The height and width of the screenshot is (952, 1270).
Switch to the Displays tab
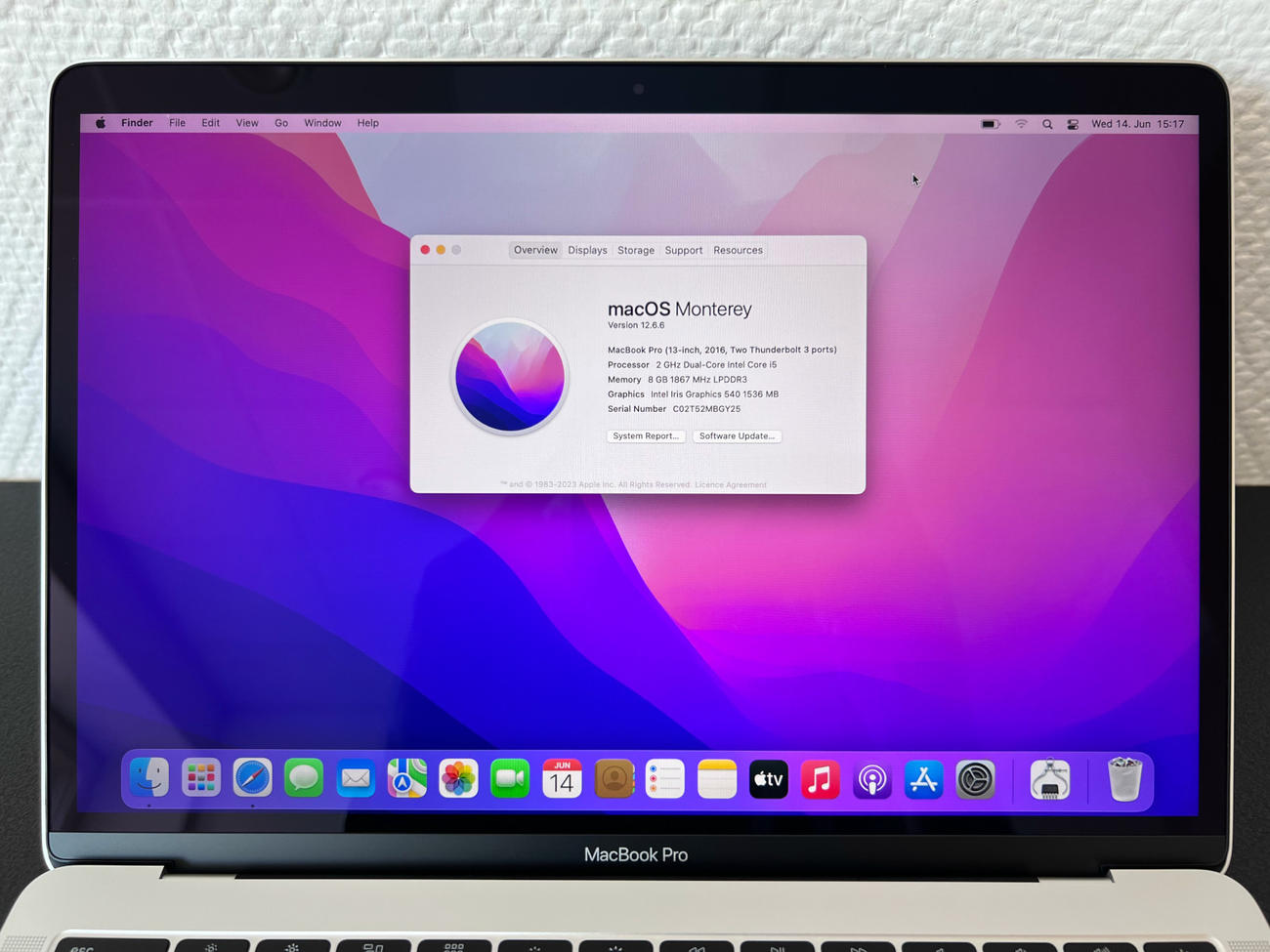(x=587, y=250)
